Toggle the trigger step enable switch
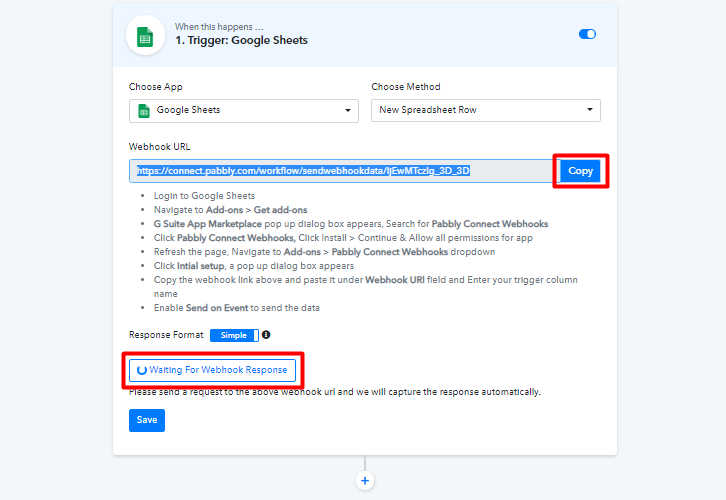The image size is (726, 500). (x=587, y=34)
